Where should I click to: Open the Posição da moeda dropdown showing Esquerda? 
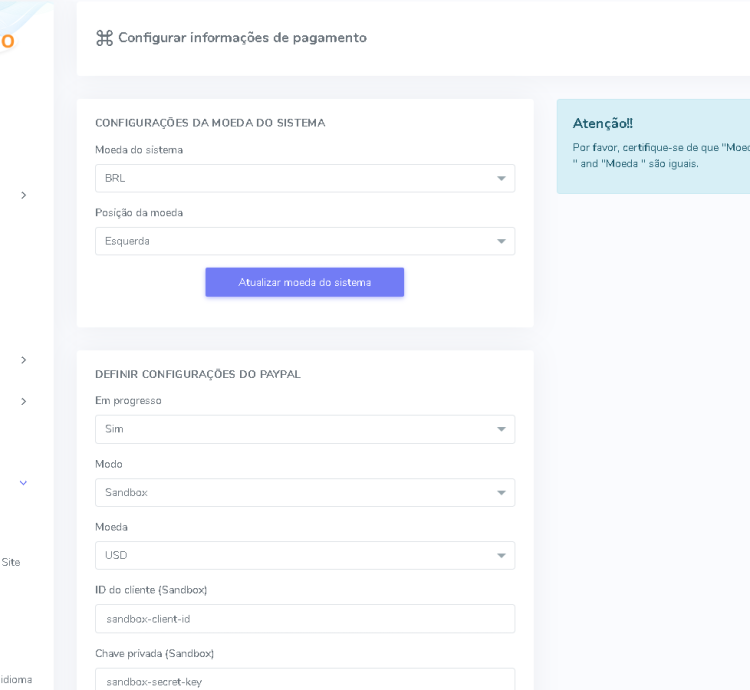[304, 241]
